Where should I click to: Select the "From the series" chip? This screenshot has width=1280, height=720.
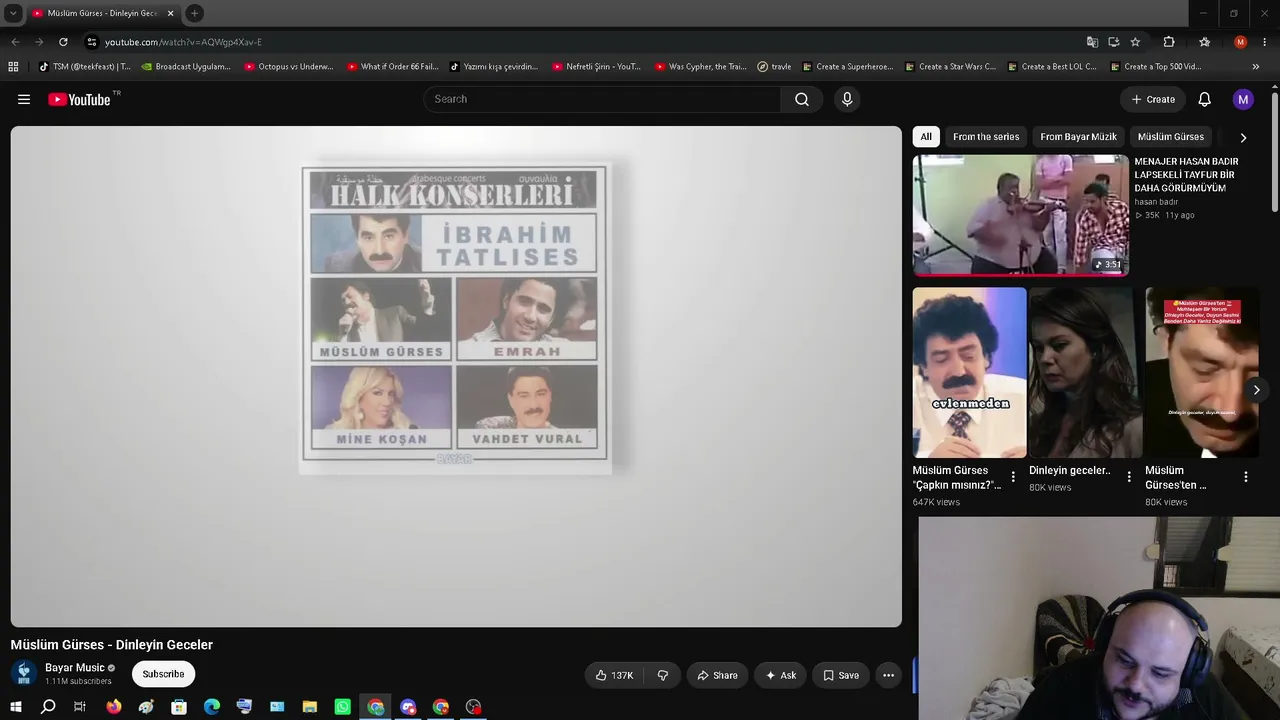click(x=986, y=137)
